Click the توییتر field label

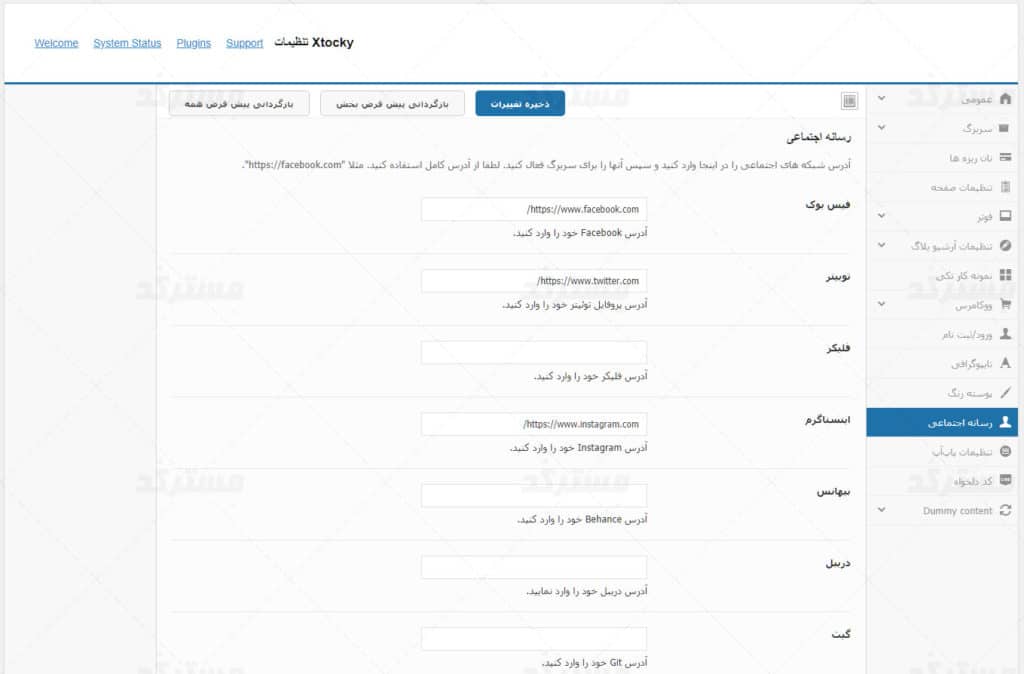click(x=838, y=276)
